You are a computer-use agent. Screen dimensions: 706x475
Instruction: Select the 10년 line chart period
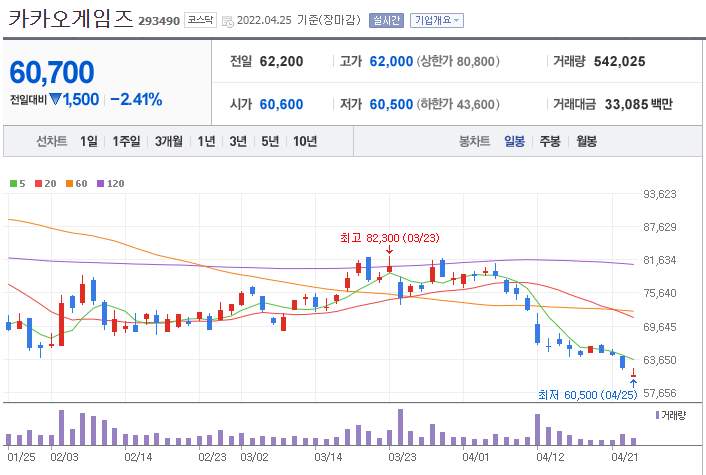click(x=305, y=141)
